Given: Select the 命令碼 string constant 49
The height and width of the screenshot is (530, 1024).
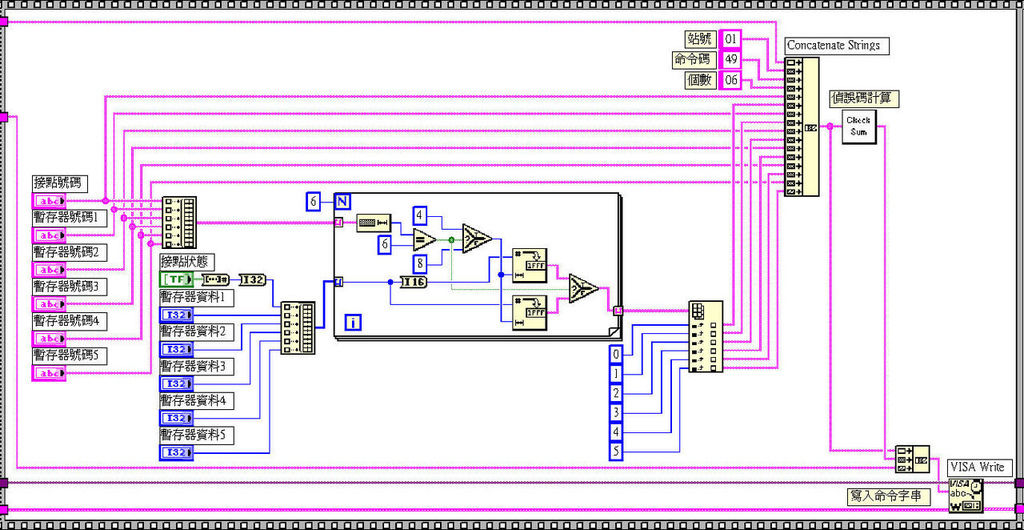Looking at the screenshot, I should click(731, 60).
